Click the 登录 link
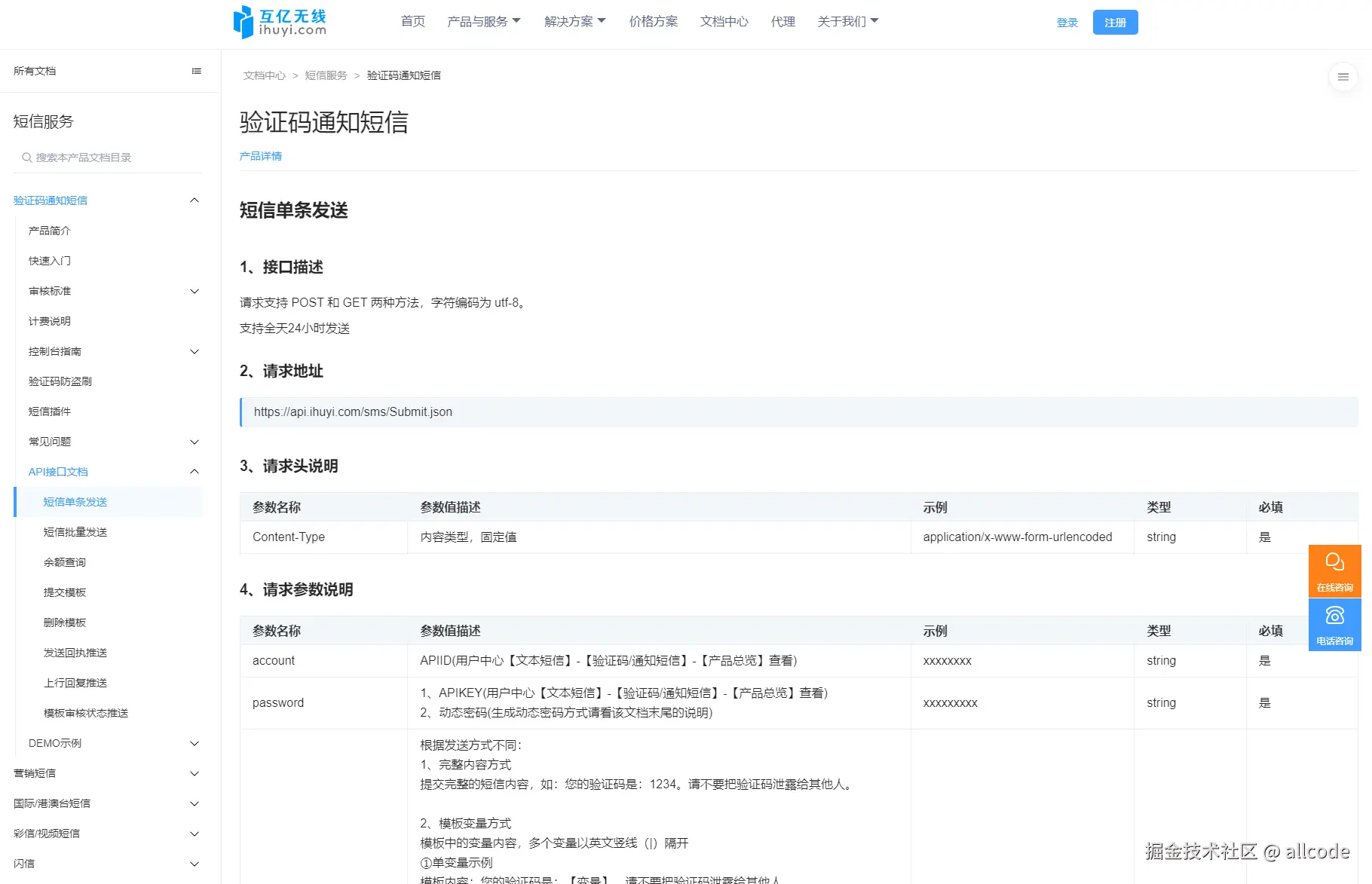The image size is (1372, 884). [x=1067, y=23]
